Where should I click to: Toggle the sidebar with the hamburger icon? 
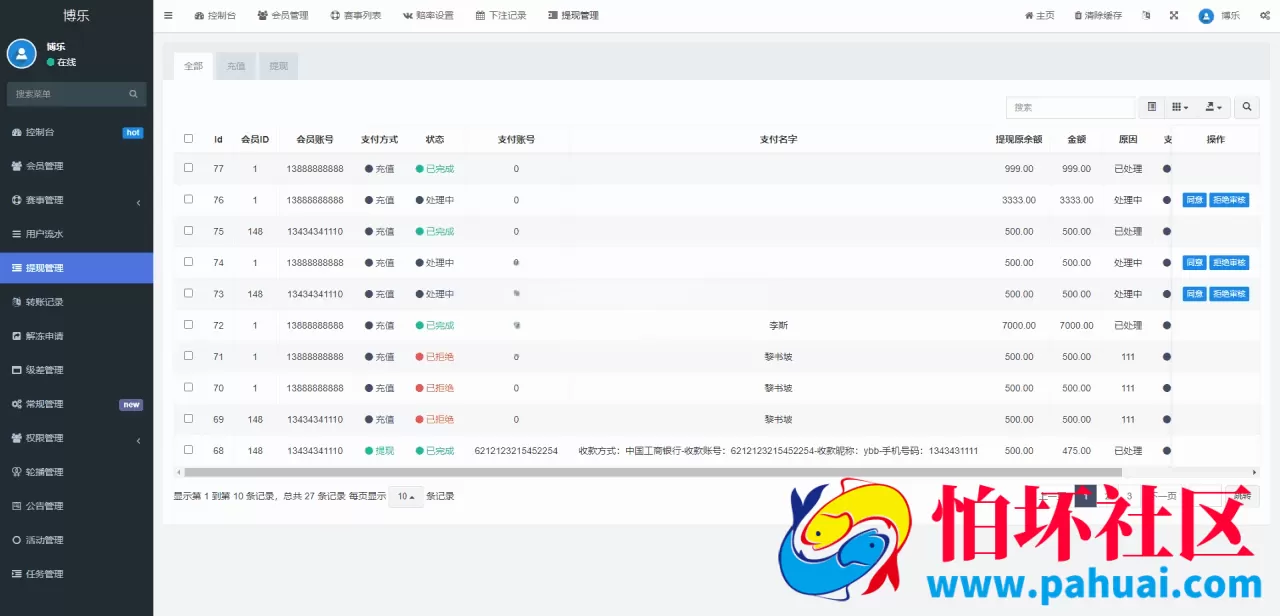pyautogui.click(x=168, y=15)
